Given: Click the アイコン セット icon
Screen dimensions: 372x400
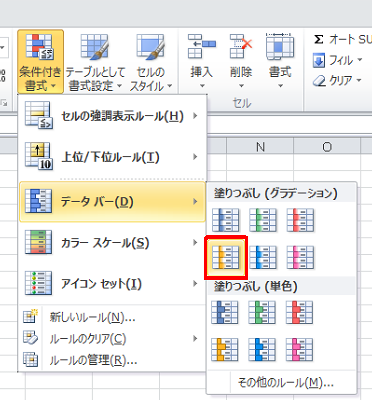Looking at the screenshot, I should tap(39, 283).
